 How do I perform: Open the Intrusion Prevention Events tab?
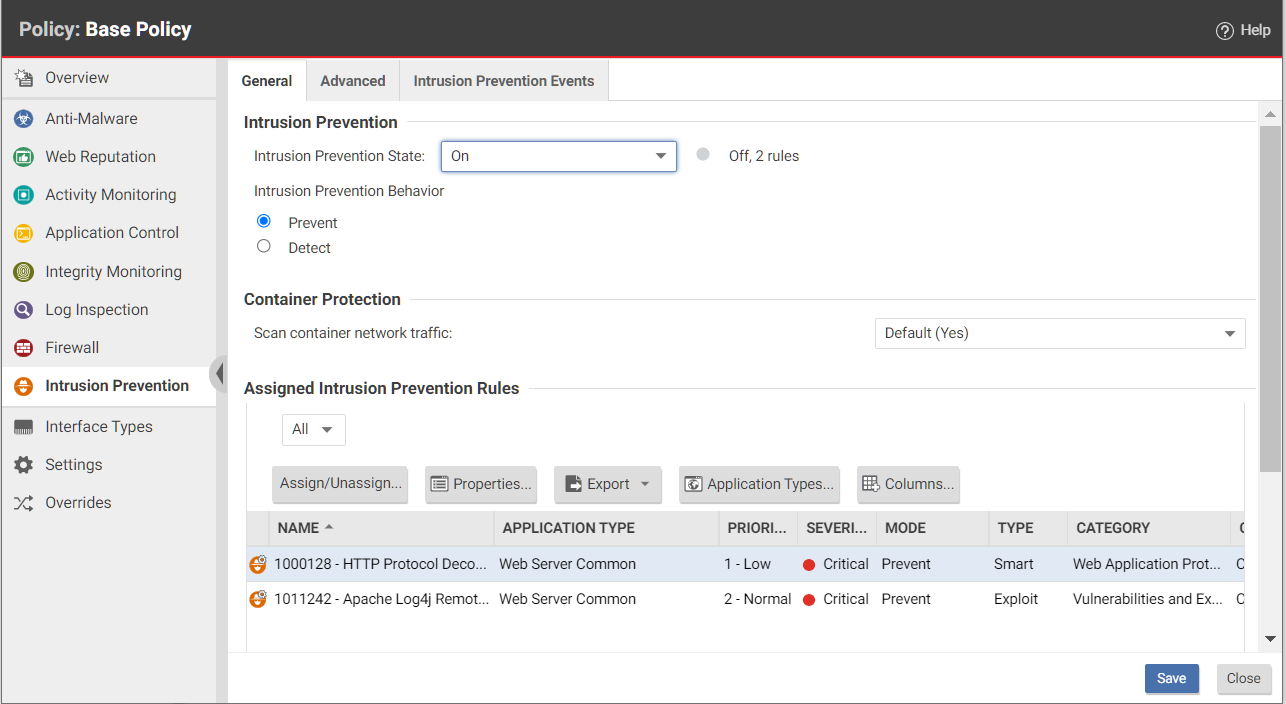(503, 81)
